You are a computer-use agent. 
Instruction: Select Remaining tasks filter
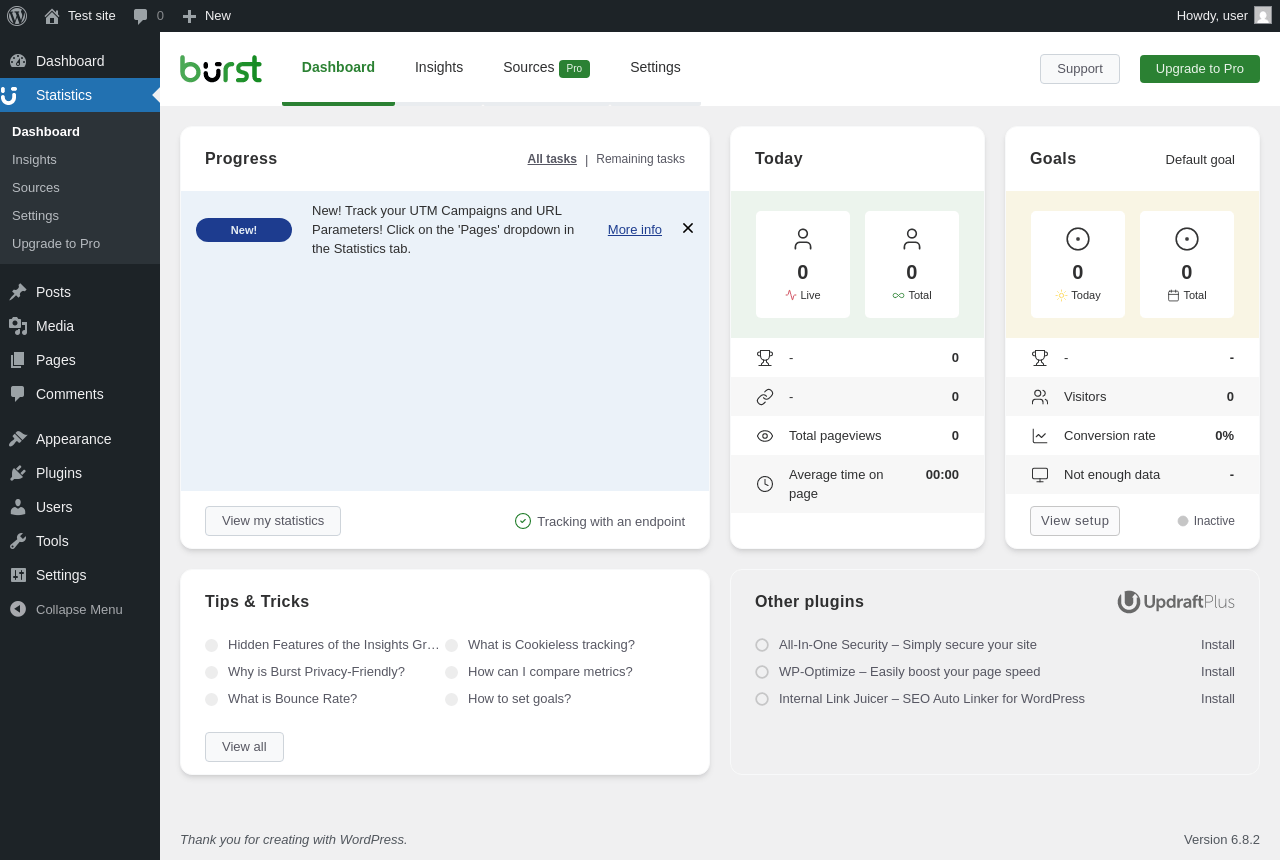(640, 159)
